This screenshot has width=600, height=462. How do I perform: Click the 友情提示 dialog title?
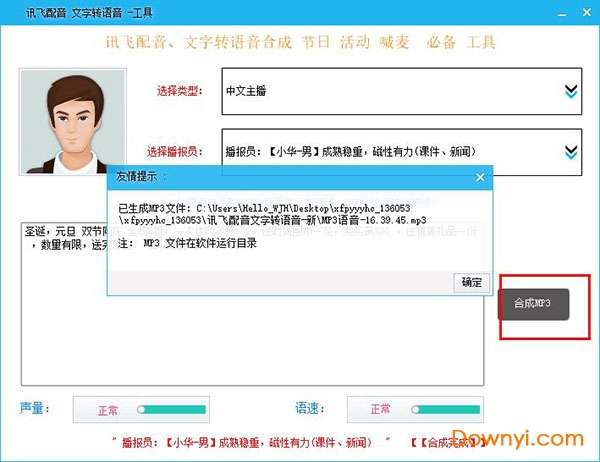136,176
